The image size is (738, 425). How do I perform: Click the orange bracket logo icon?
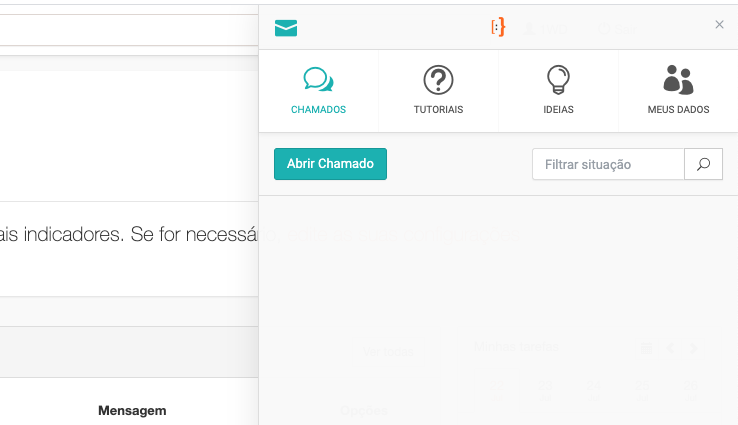point(498,27)
